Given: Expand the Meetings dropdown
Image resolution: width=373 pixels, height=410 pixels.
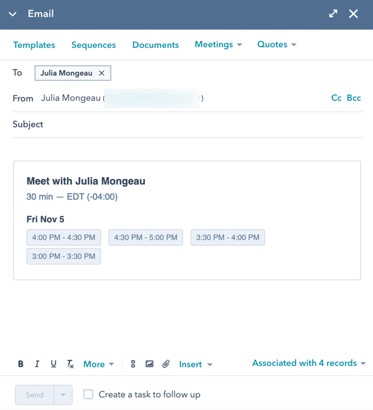Looking at the screenshot, I should (x=218, y=44).
